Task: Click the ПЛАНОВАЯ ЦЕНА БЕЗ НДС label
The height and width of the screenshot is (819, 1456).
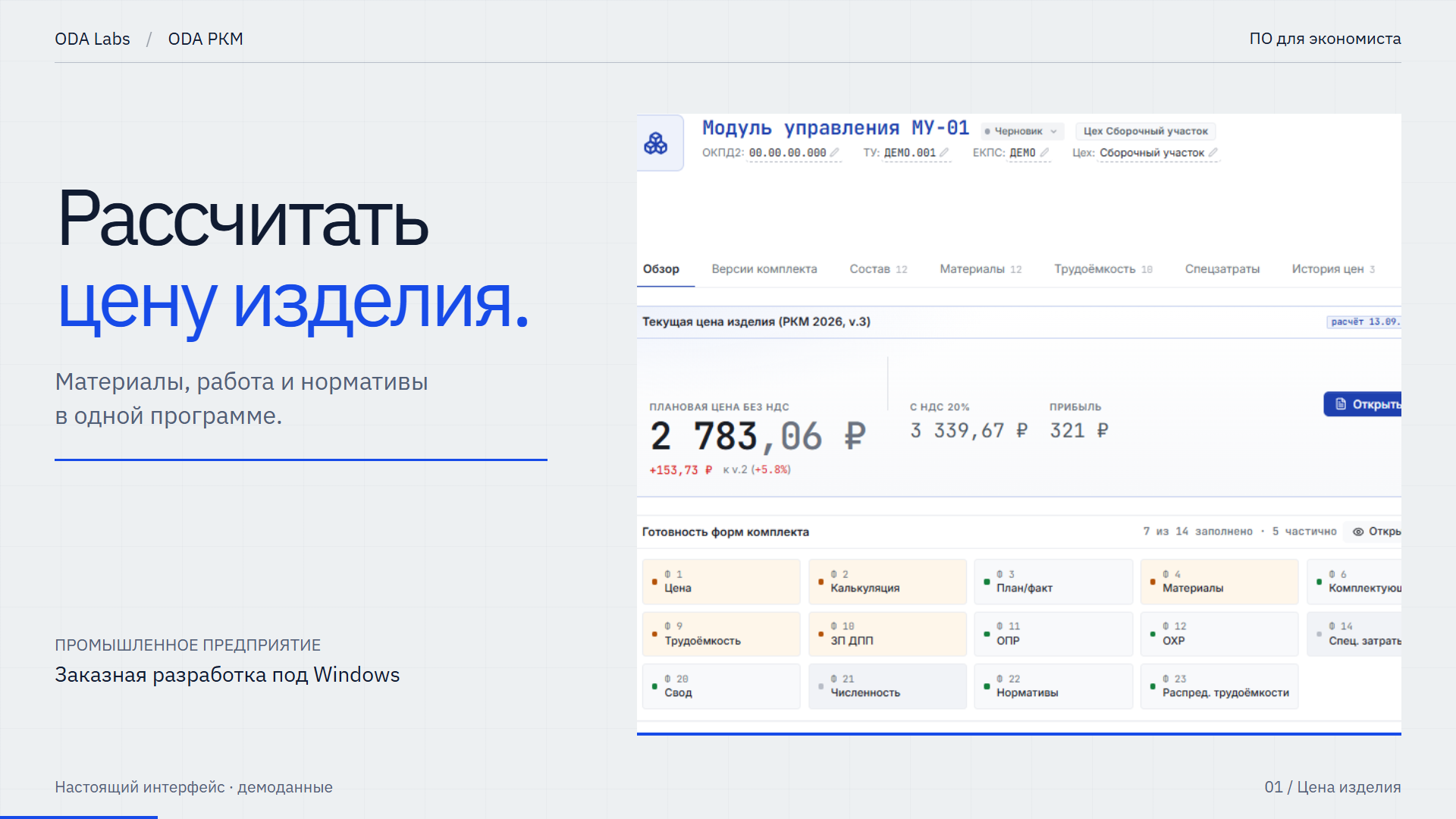Action: [x=719, y=407]
